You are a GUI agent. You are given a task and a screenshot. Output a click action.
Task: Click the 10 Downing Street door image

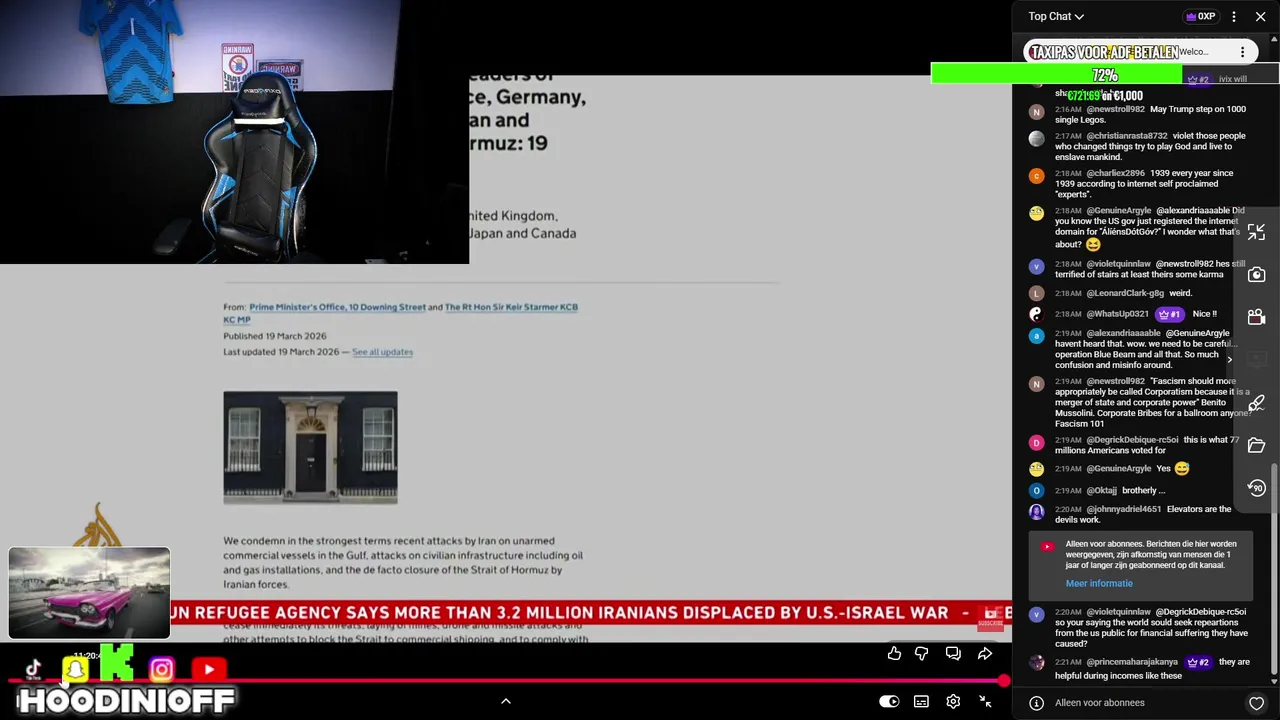(310, 447)
